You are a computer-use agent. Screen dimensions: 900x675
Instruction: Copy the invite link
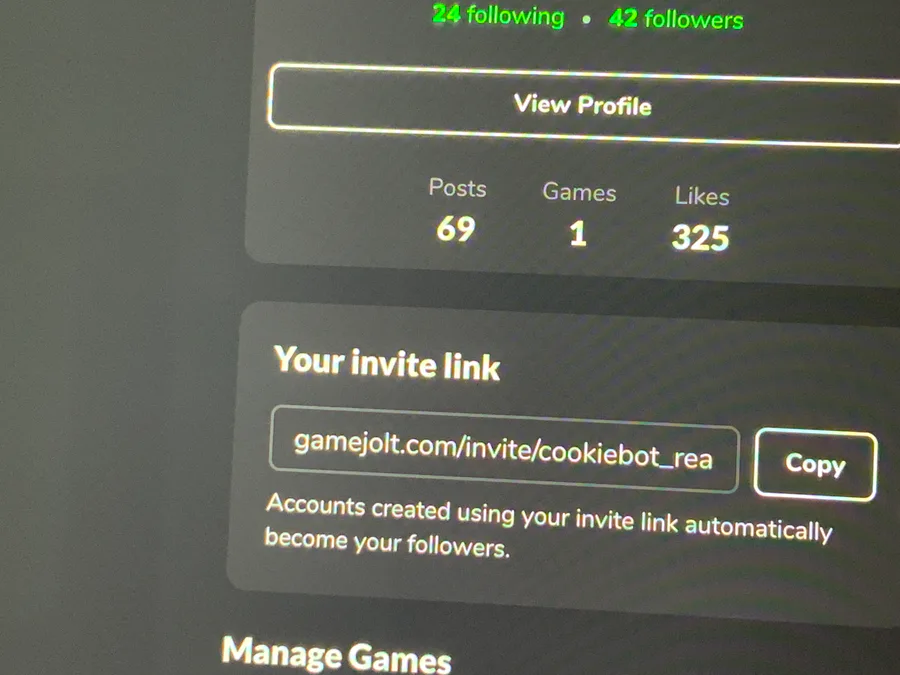click(x=815, y=464)
